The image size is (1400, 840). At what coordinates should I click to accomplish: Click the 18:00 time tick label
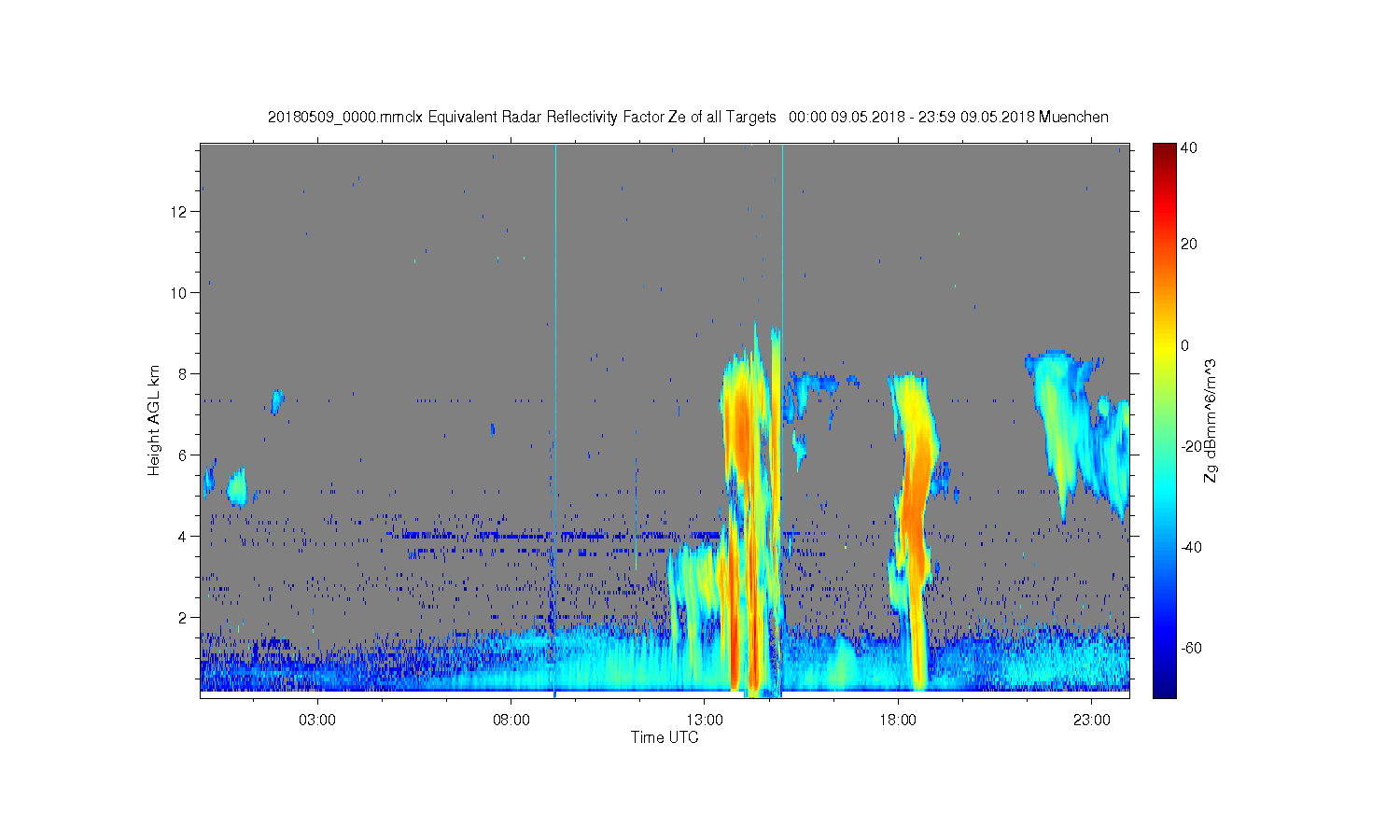(898, 720)
